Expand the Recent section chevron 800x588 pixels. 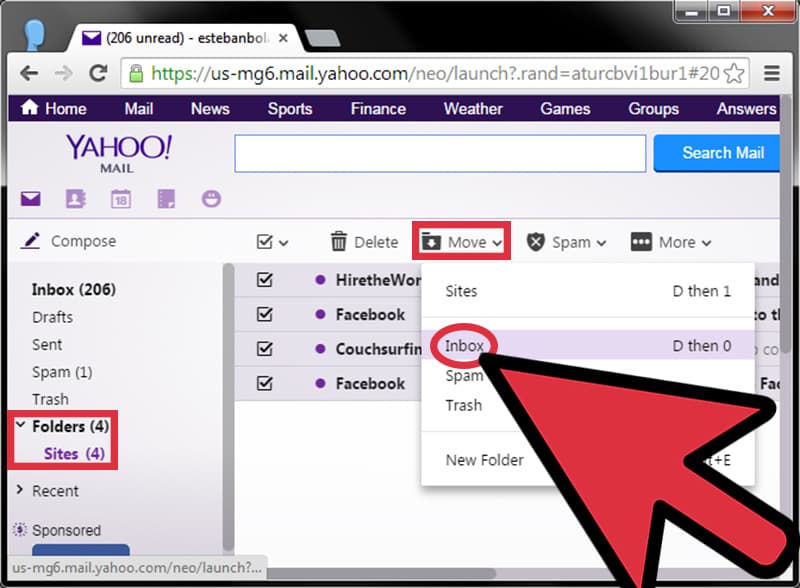click(20, 489)
